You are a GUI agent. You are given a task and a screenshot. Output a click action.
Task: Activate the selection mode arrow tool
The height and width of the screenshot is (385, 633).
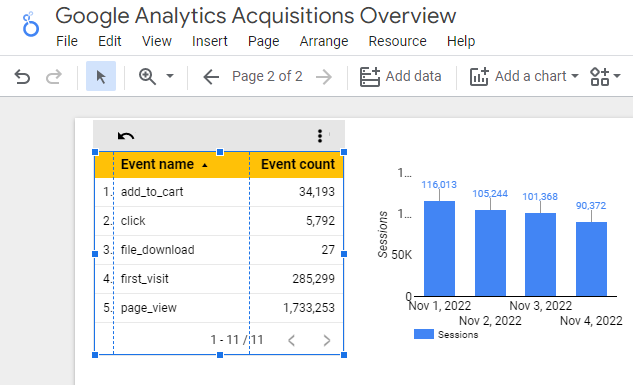101,76
